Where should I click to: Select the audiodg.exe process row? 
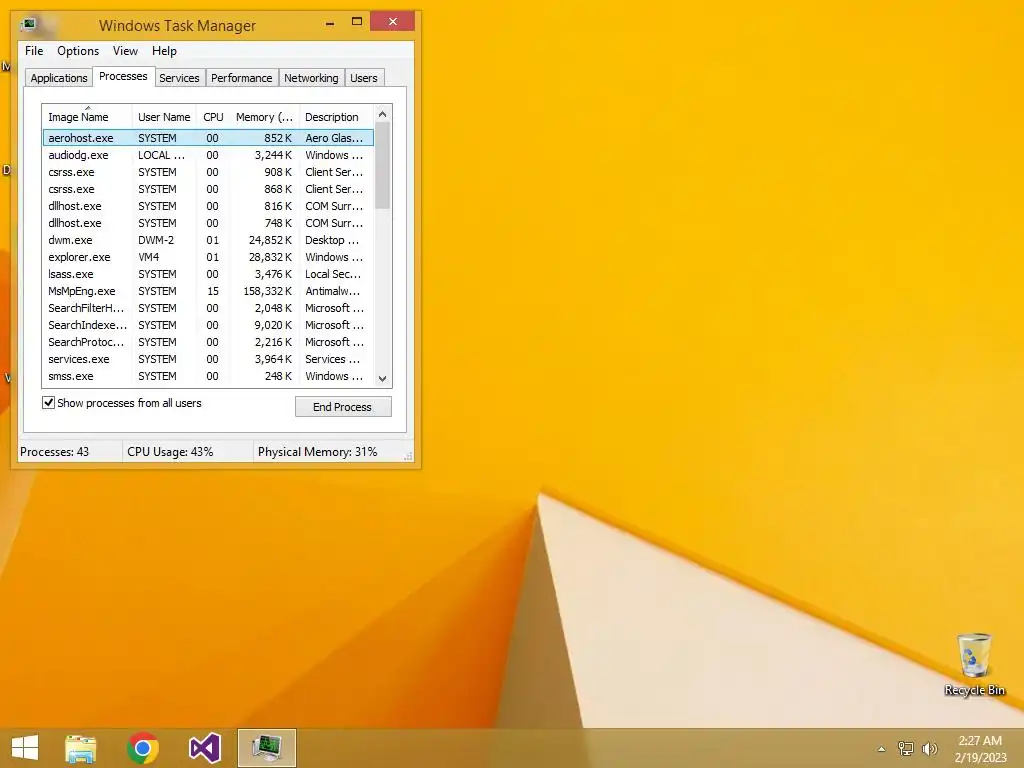208,155
